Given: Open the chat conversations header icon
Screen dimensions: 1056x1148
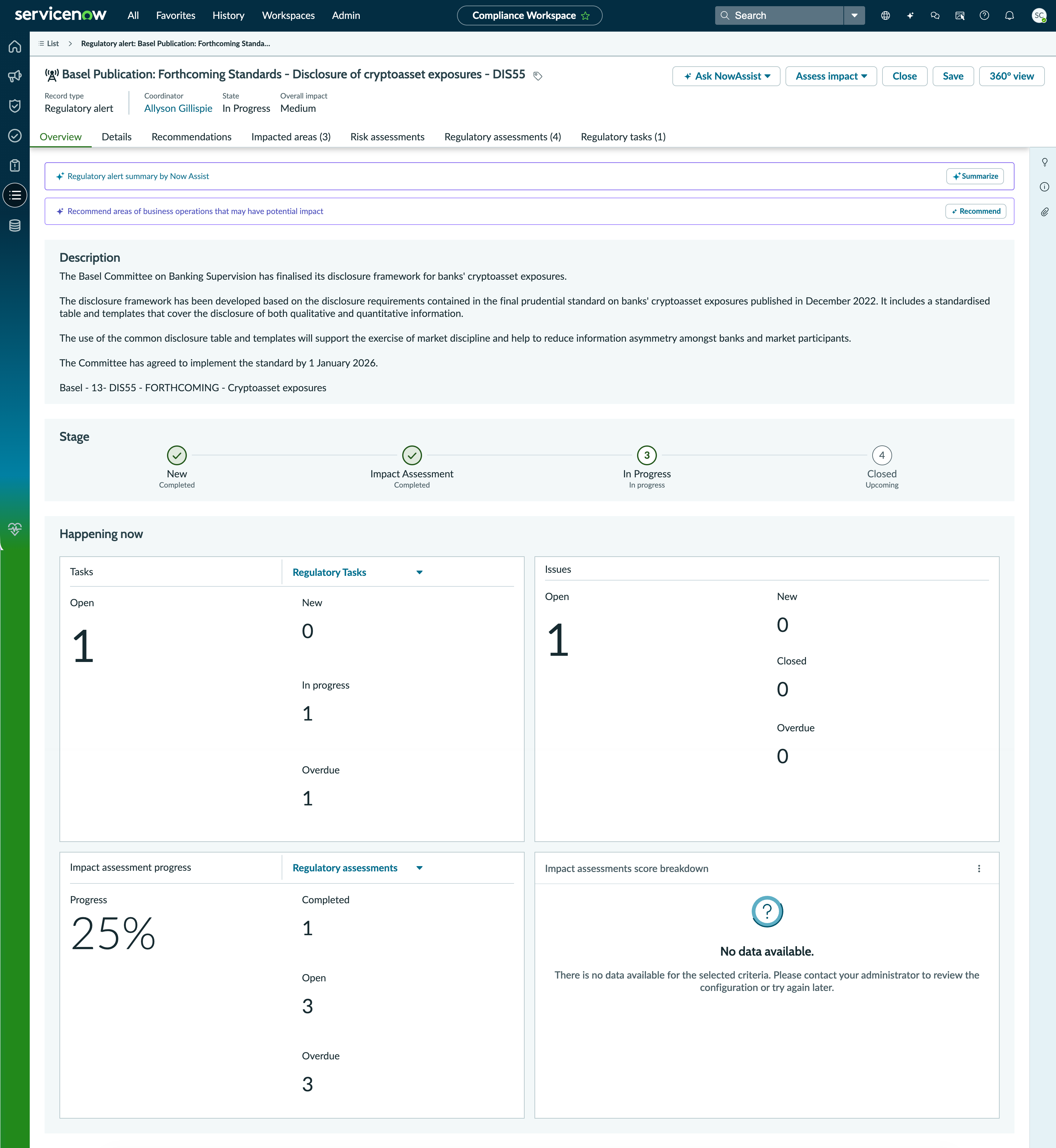Looking at the screenshot, I should tap(935, 15).
